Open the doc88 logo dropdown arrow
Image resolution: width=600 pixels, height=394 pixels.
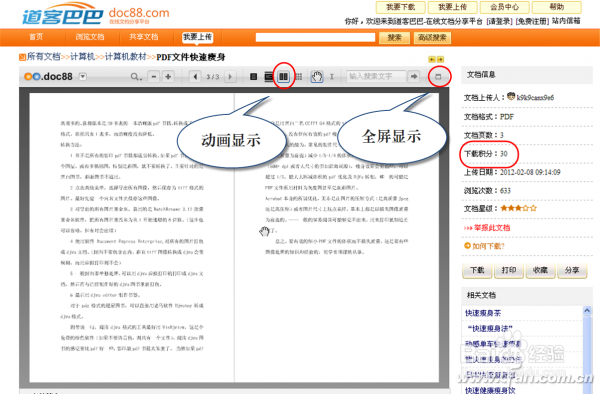[x=83, y=77]
